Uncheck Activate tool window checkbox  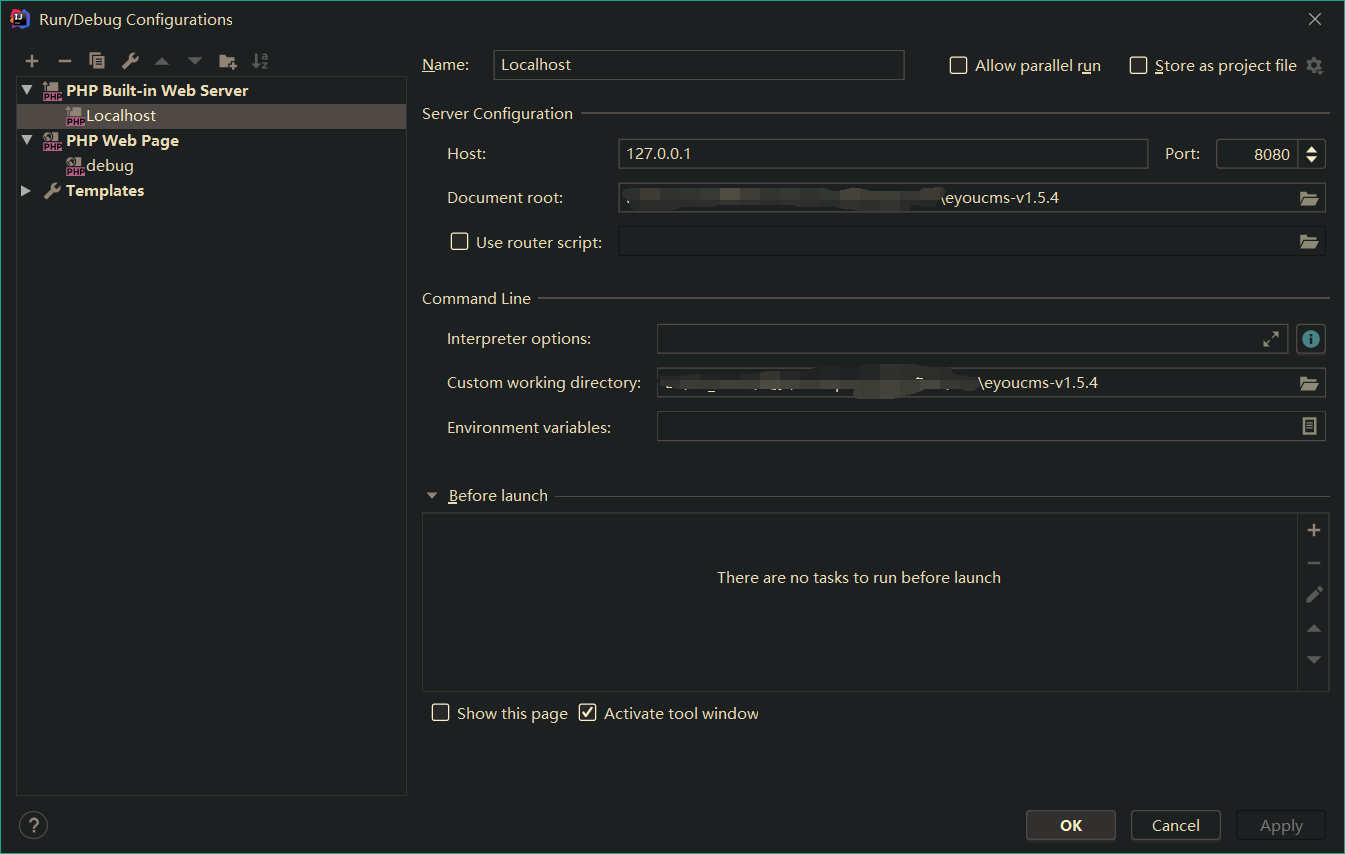588,713
